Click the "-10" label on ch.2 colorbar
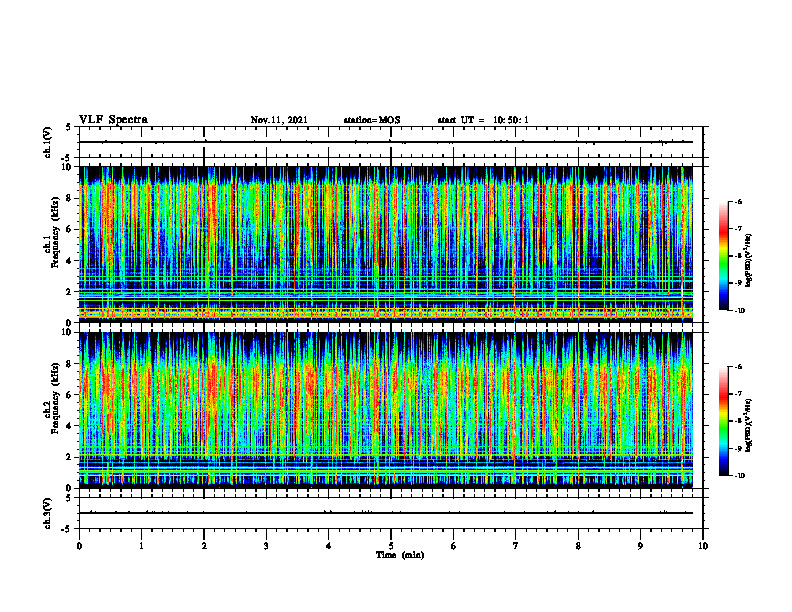The width and height of the screenshot is (792, 612). pos(740,476)
